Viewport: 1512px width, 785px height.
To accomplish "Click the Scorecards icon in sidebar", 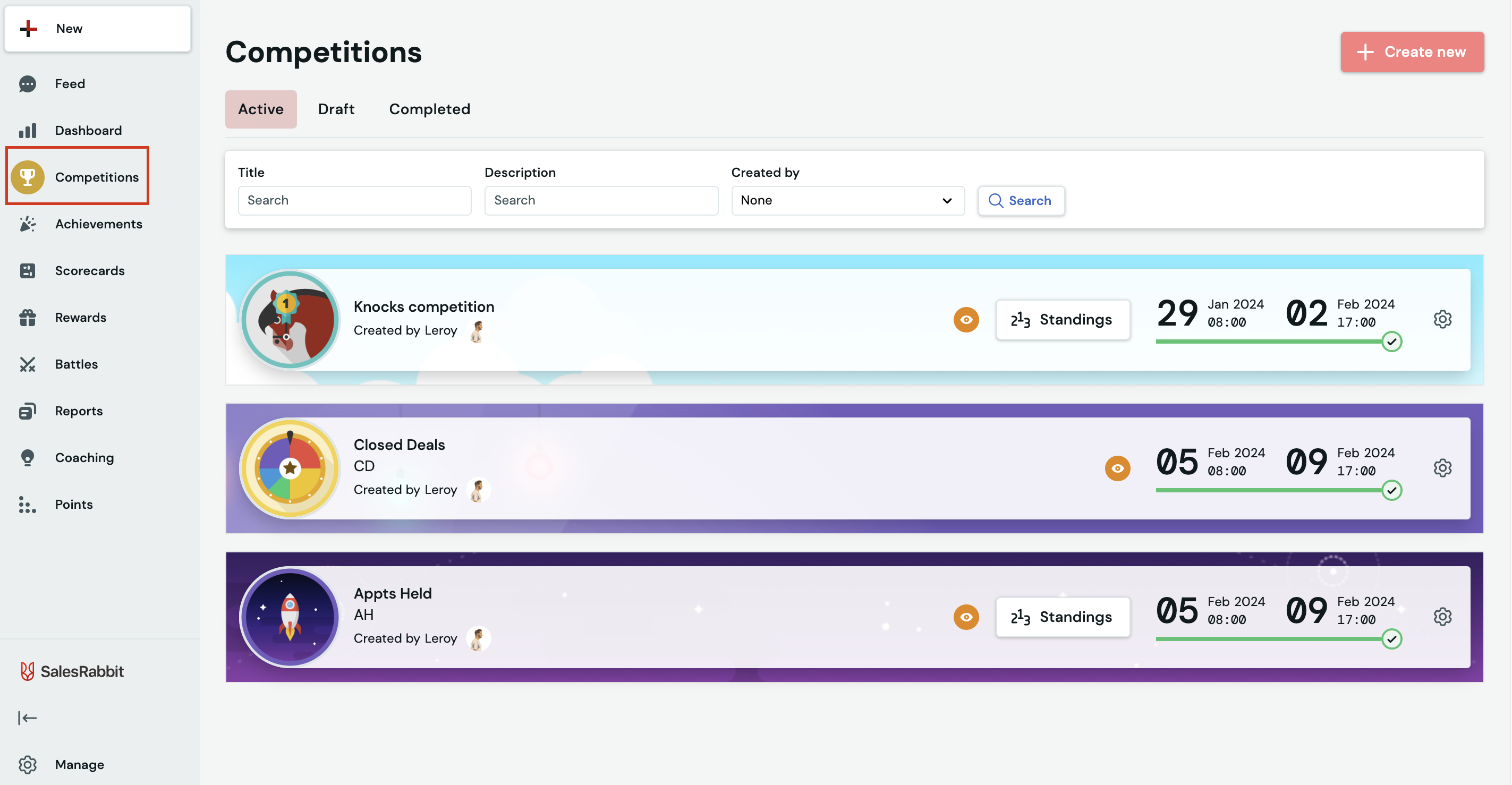I will [x=27, y=270].
